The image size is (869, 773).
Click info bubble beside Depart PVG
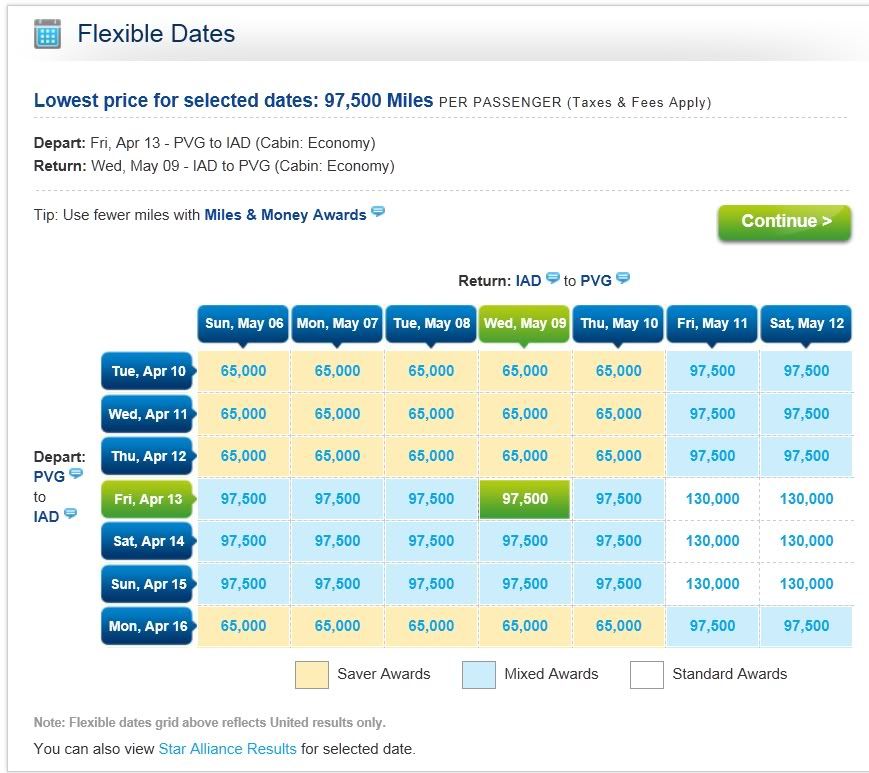[75, 474]
